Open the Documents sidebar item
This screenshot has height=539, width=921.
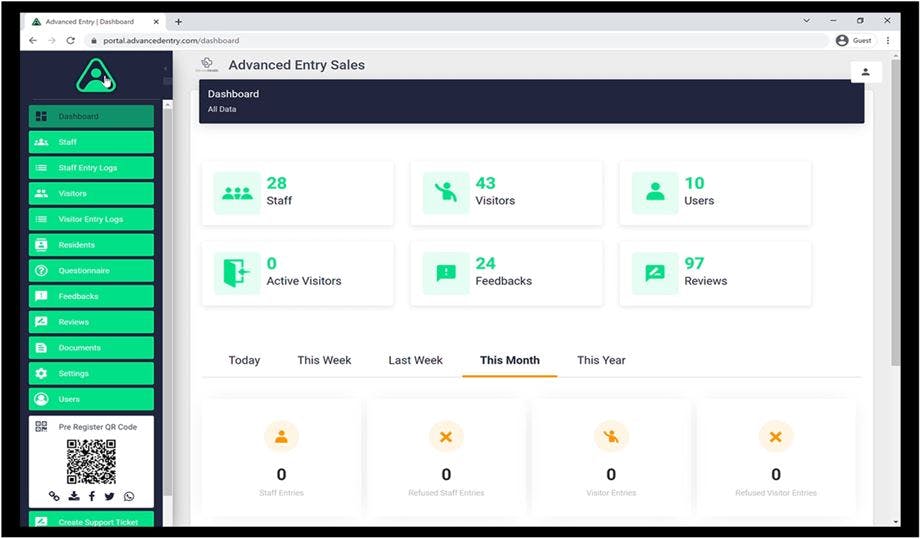coord(91,348)
